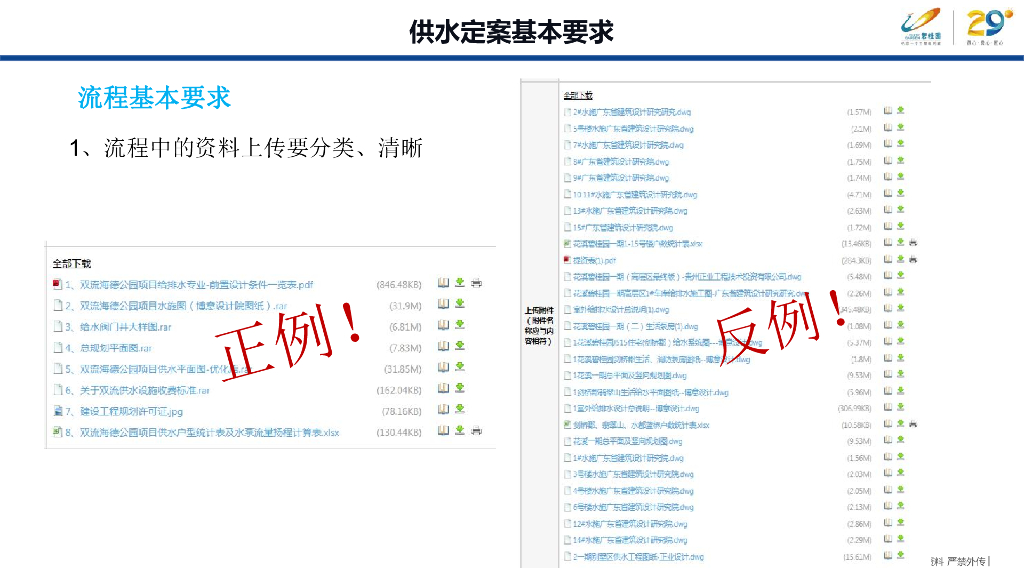1024x576 pixels.
Task: Print the 13.46KB xlsx in right list
Action: 913,242
